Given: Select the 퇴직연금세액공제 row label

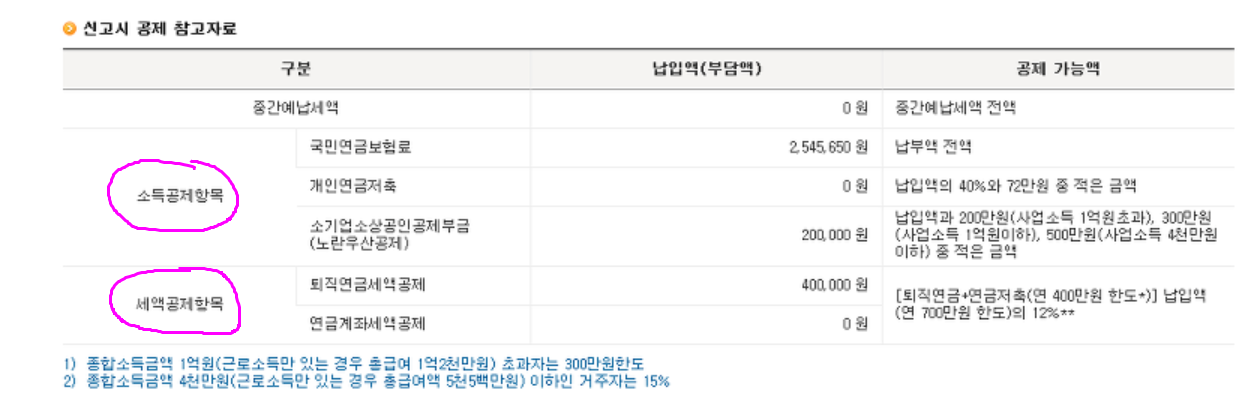Looking at the screenshot, I should point(367,285).
